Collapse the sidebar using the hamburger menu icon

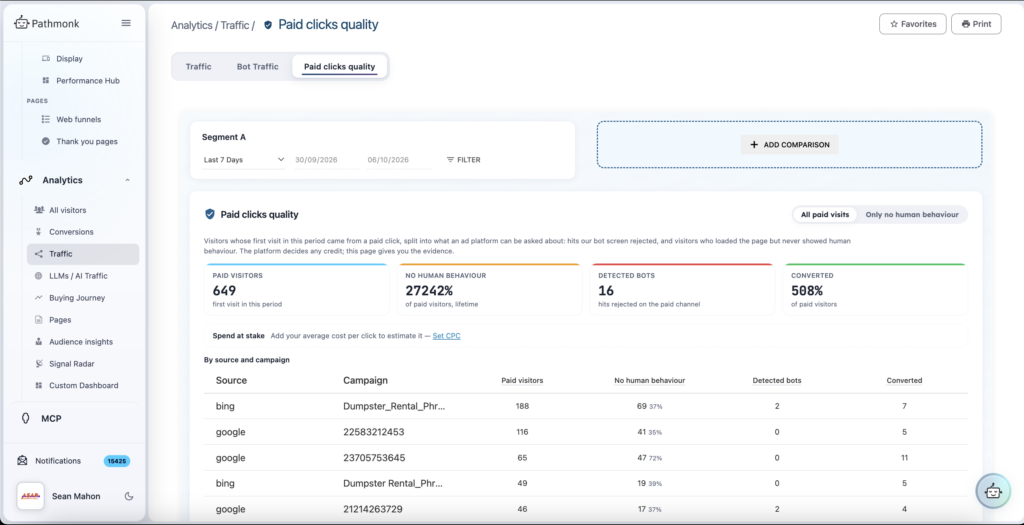click(126, 23)
